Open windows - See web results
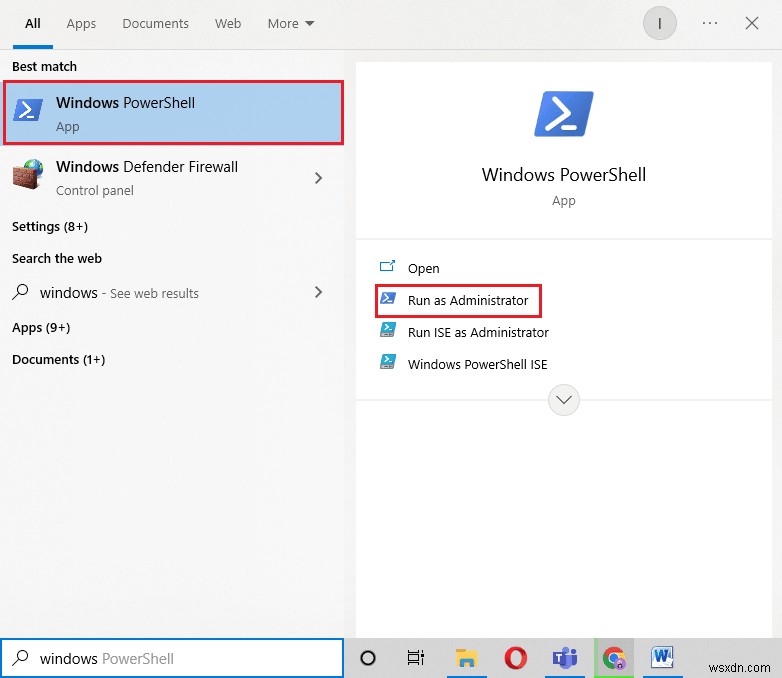Viewport: 782px width, 678px height. [x=173, y=292]
